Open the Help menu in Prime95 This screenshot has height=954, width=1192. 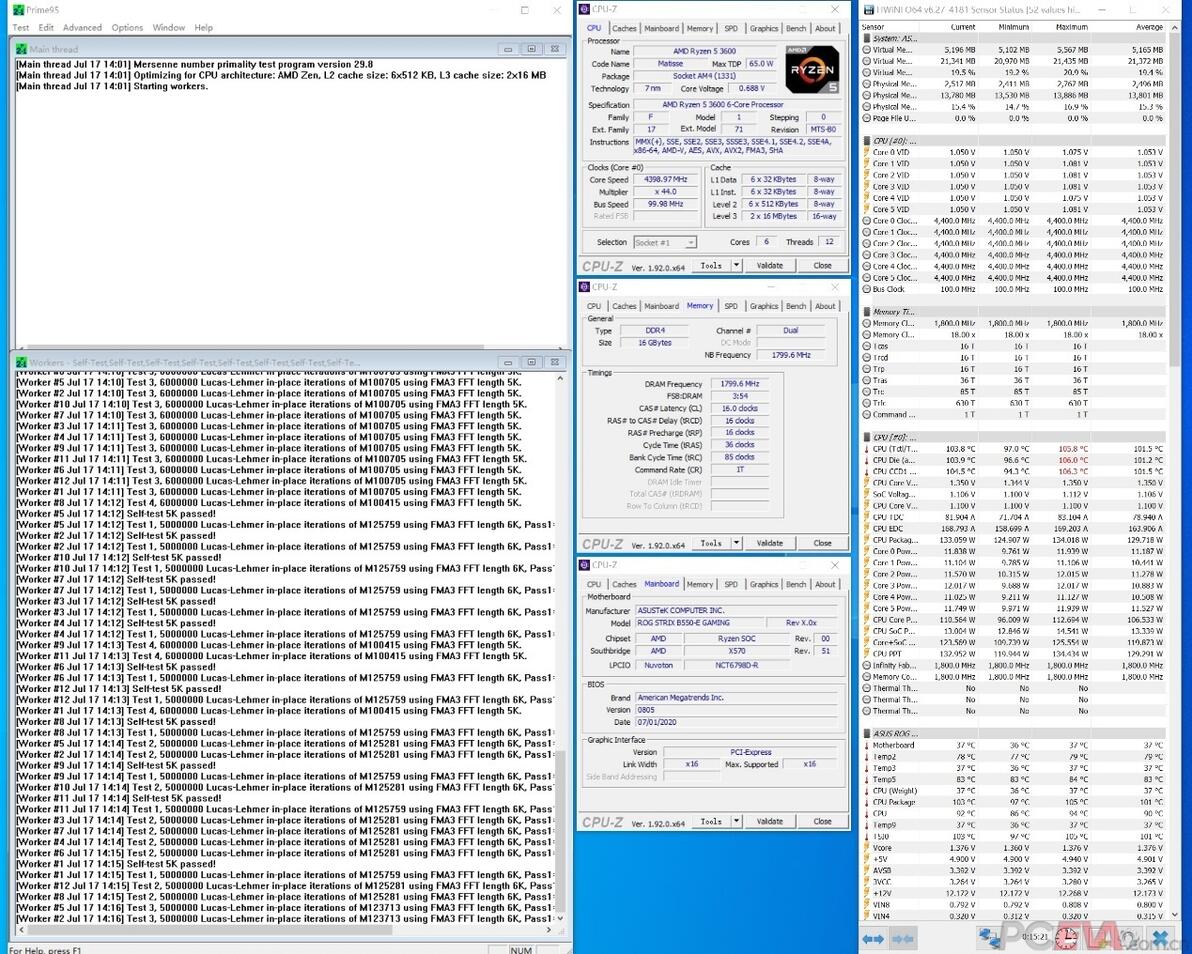coord(204,27)
